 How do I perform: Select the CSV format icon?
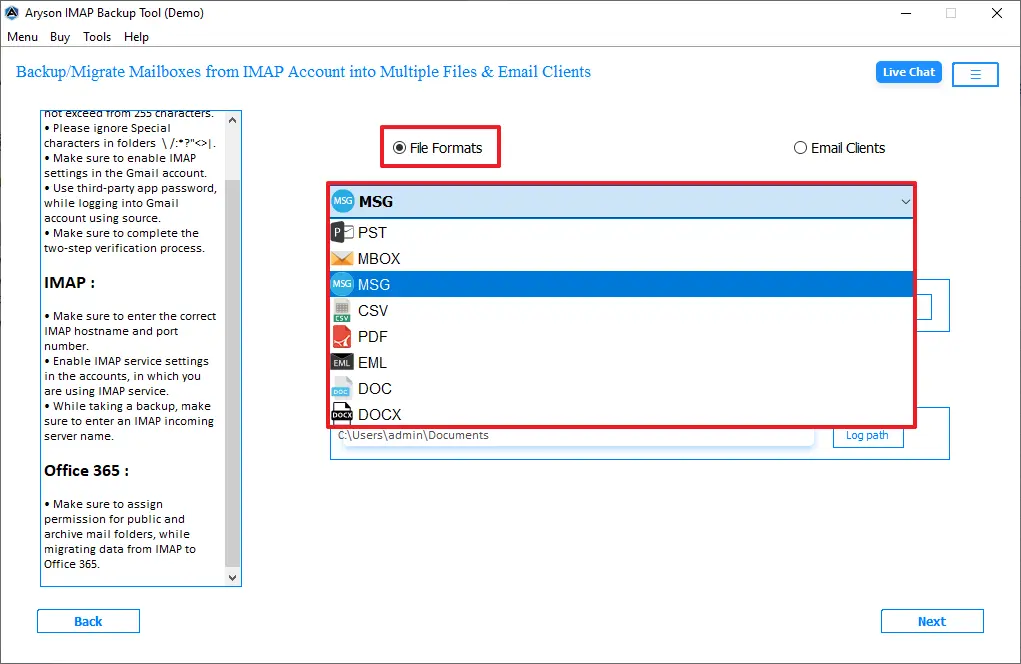coord(341,310)
